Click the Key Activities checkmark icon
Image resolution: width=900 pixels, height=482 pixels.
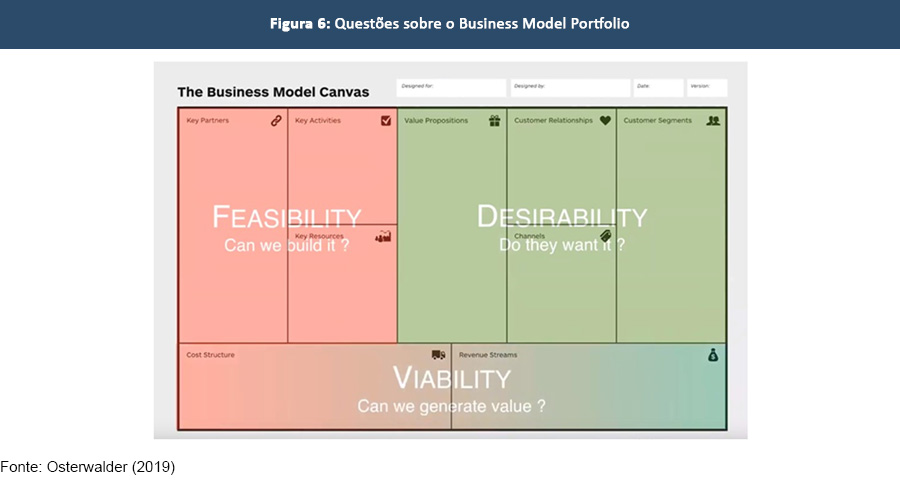click(x=386, y=121)
